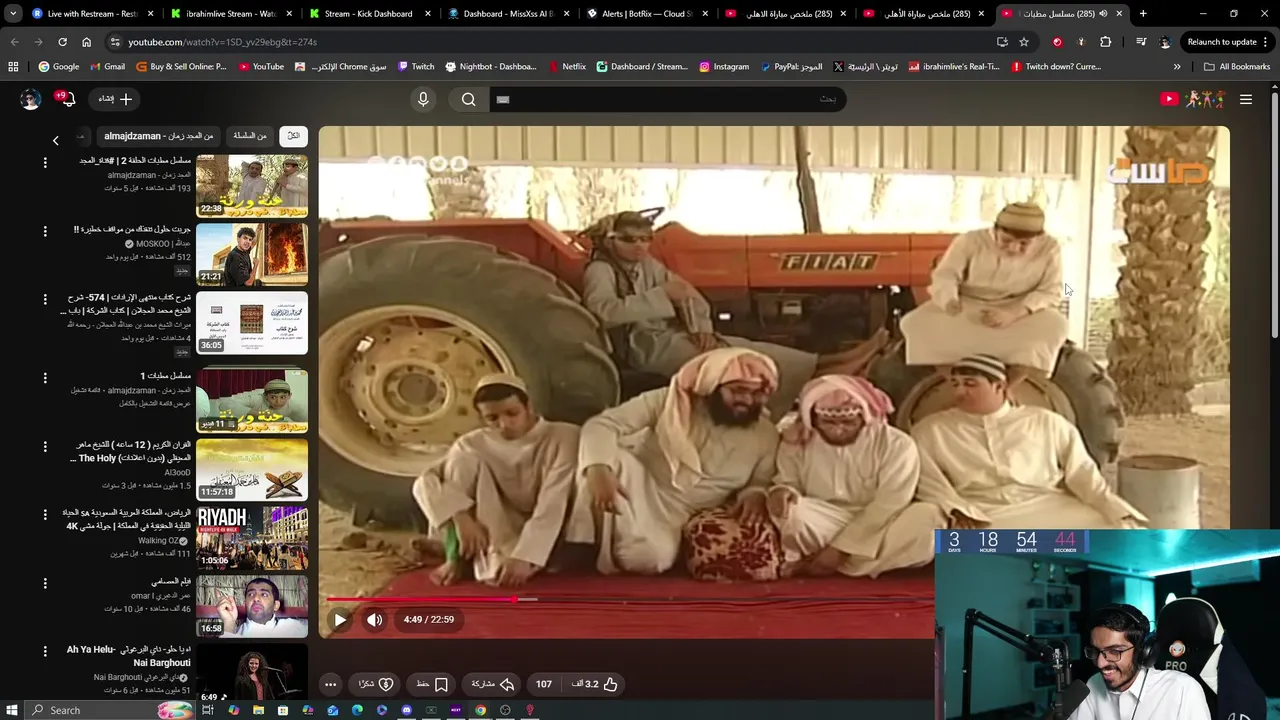The image size is (1280, 720).
Task: Bookmark this page with star icon
Action: [1024, 42]
